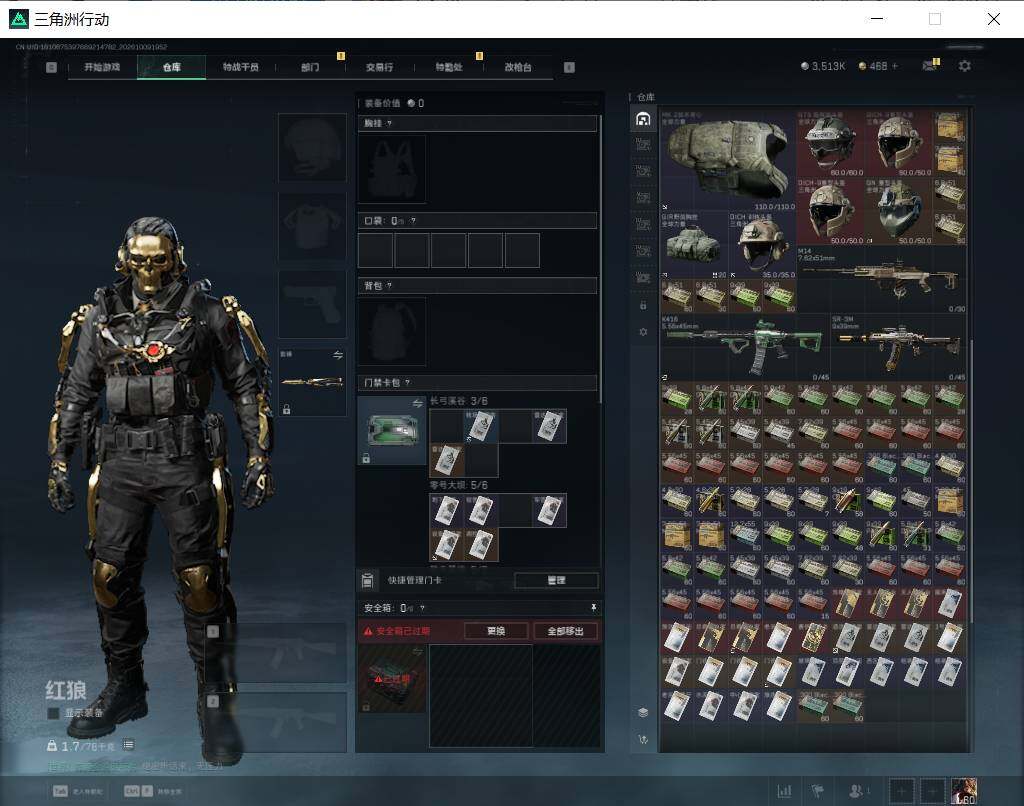Open the statistics bar chart icon

[784, 791]
